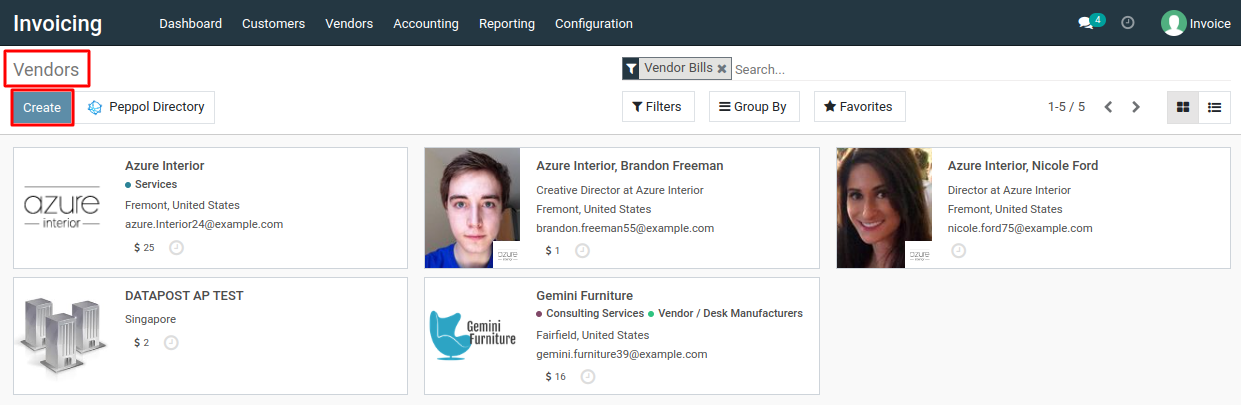Open the Gemini Furniture vendor name
This screenshot has width=1241, height=405.
point(585,296)
